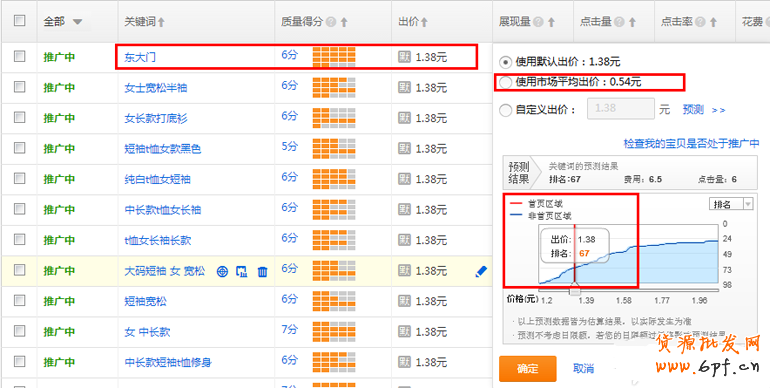Tick the checkbox for 东大门 row
The width and height of the screenshot is (770, 388).
(20, 56)
